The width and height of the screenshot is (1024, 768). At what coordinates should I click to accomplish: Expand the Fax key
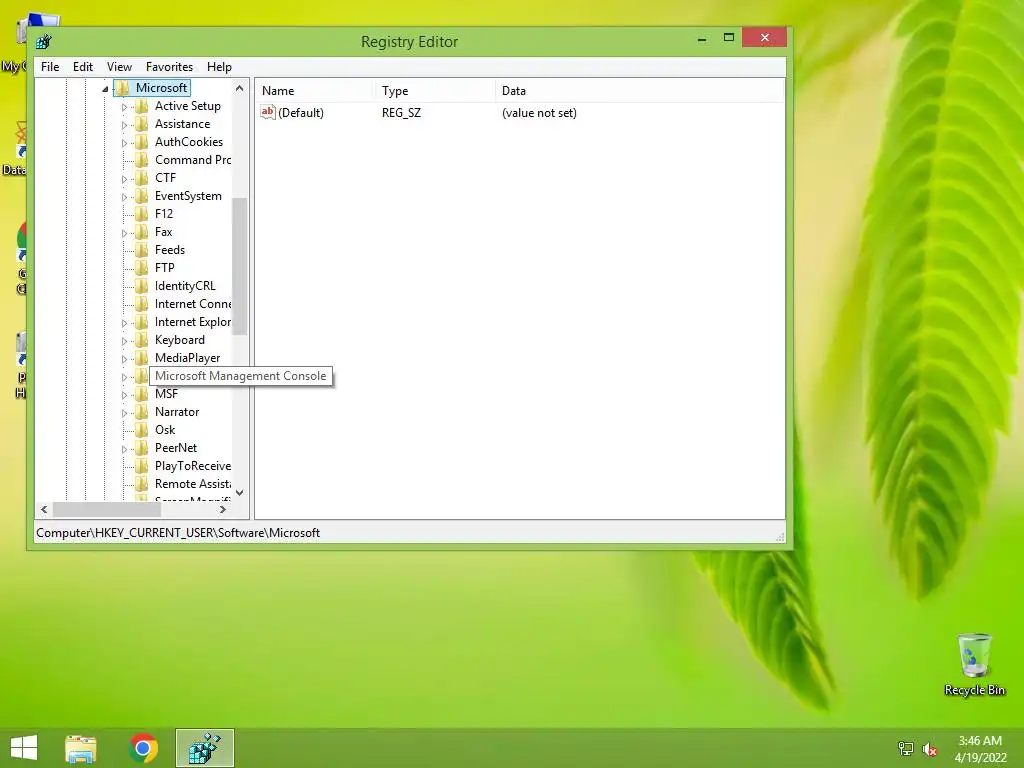click(124, 232)
